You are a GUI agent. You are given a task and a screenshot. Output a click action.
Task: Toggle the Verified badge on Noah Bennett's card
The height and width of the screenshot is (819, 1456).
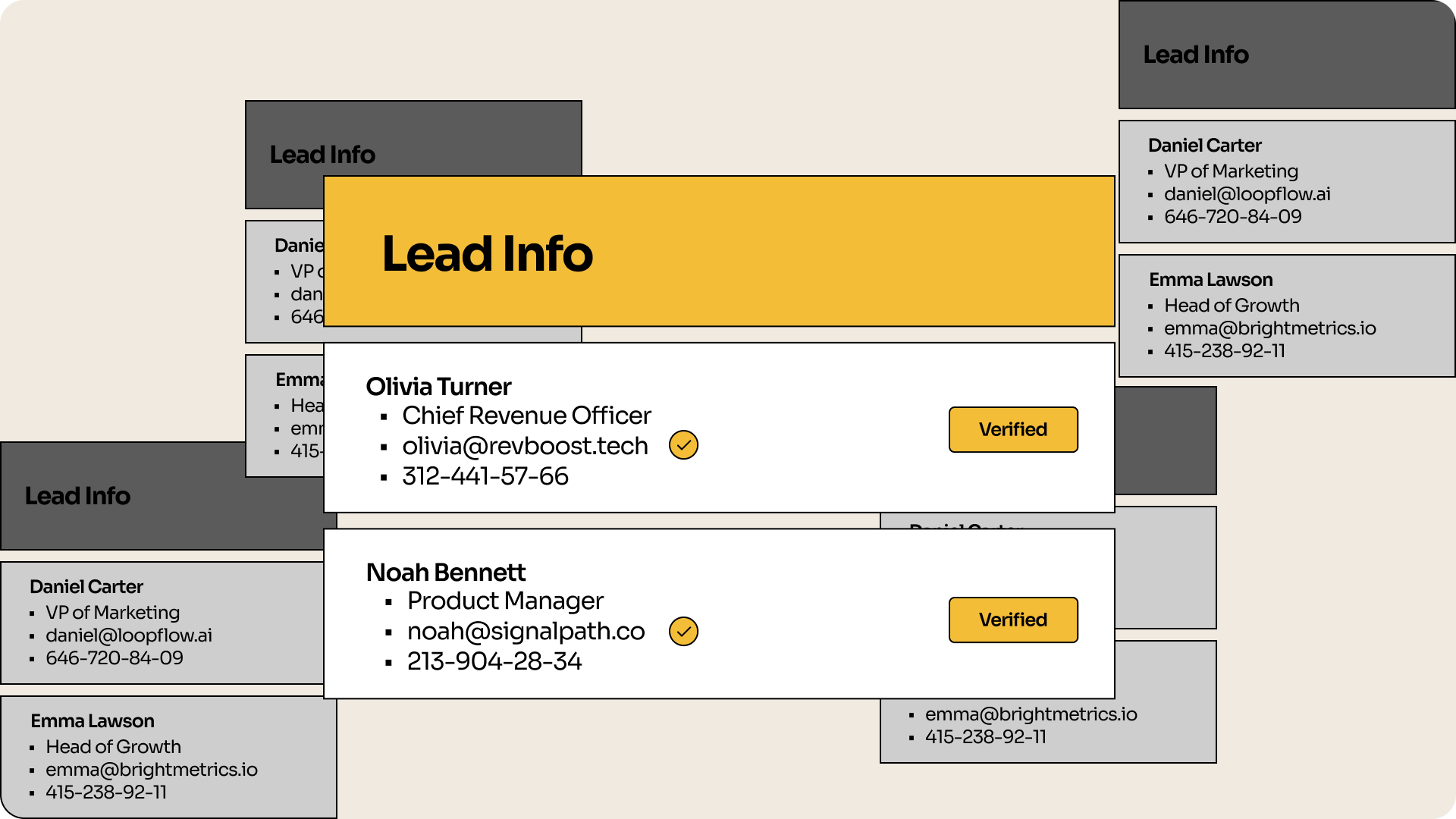coord(1013,620)
